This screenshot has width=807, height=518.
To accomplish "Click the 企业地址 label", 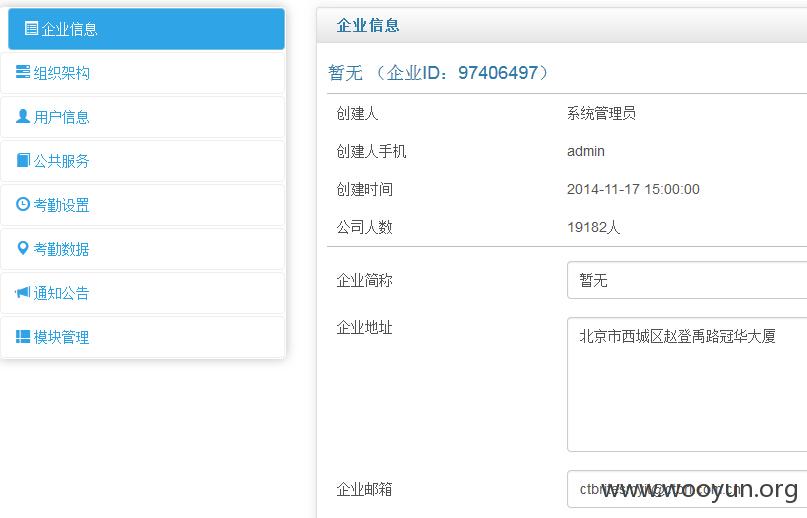I will coord(364,327).
